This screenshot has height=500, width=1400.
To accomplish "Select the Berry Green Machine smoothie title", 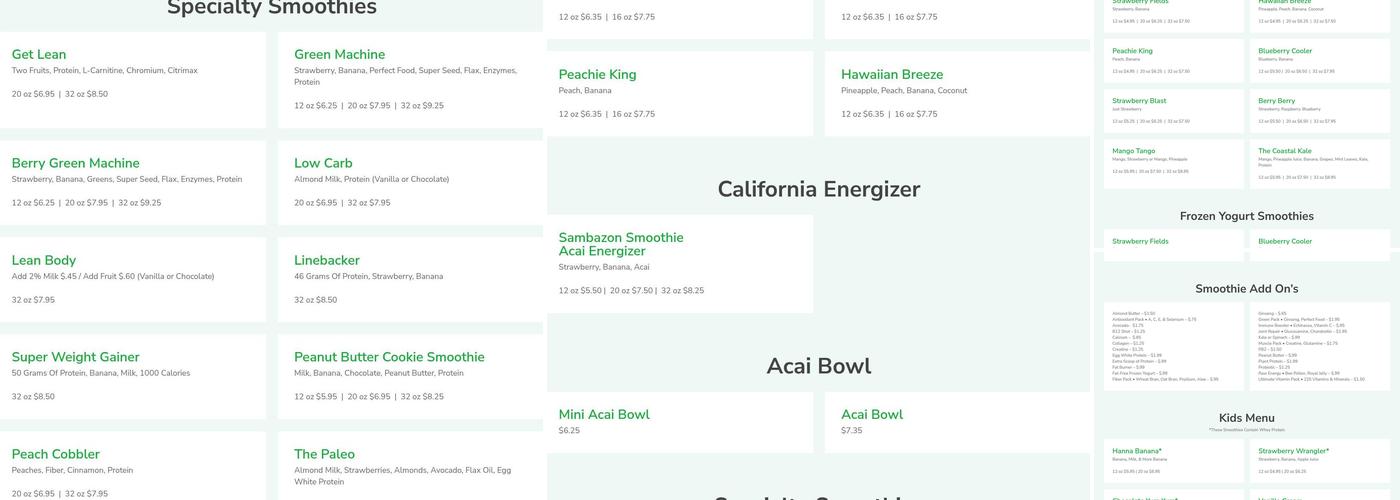I will [x=75, y=163].
